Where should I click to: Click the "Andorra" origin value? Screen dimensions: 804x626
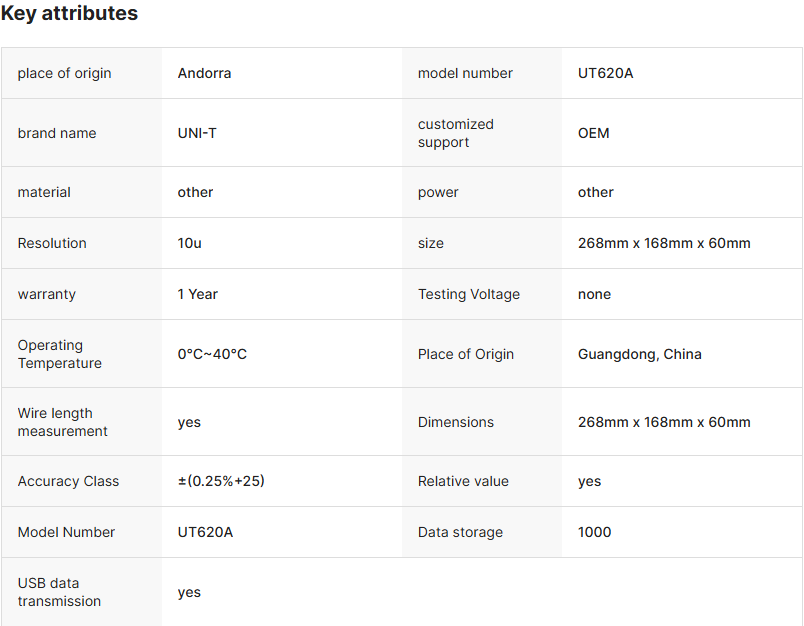click(x=204, y=73)
